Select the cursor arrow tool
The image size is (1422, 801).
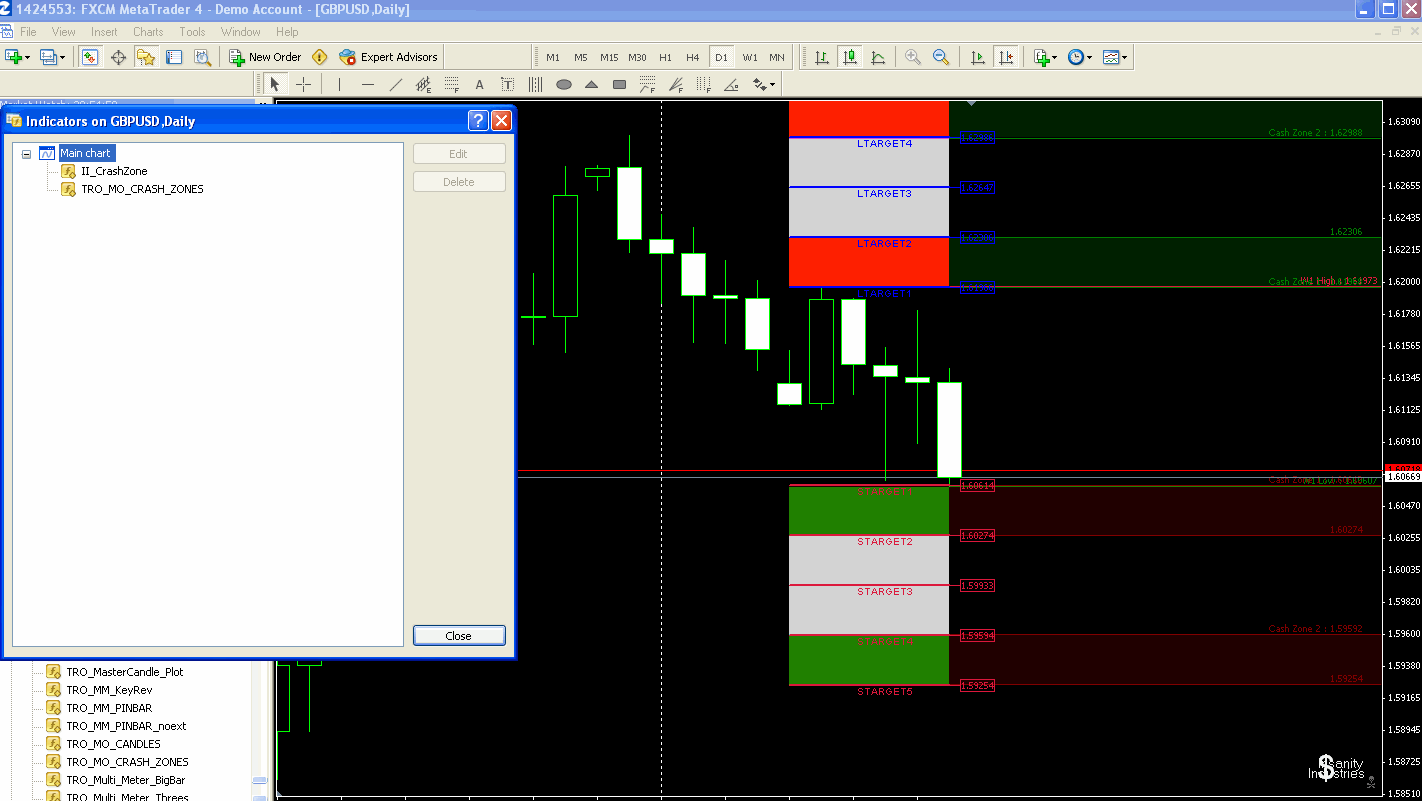275,85
